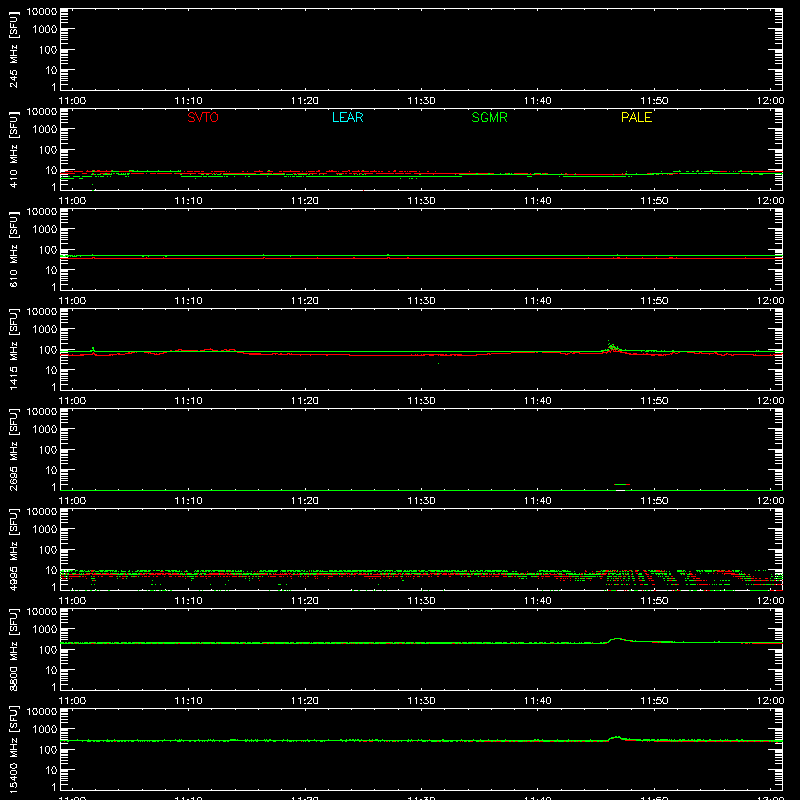Click the small green spike in the 1415 MHz plot

coord(93,349)
